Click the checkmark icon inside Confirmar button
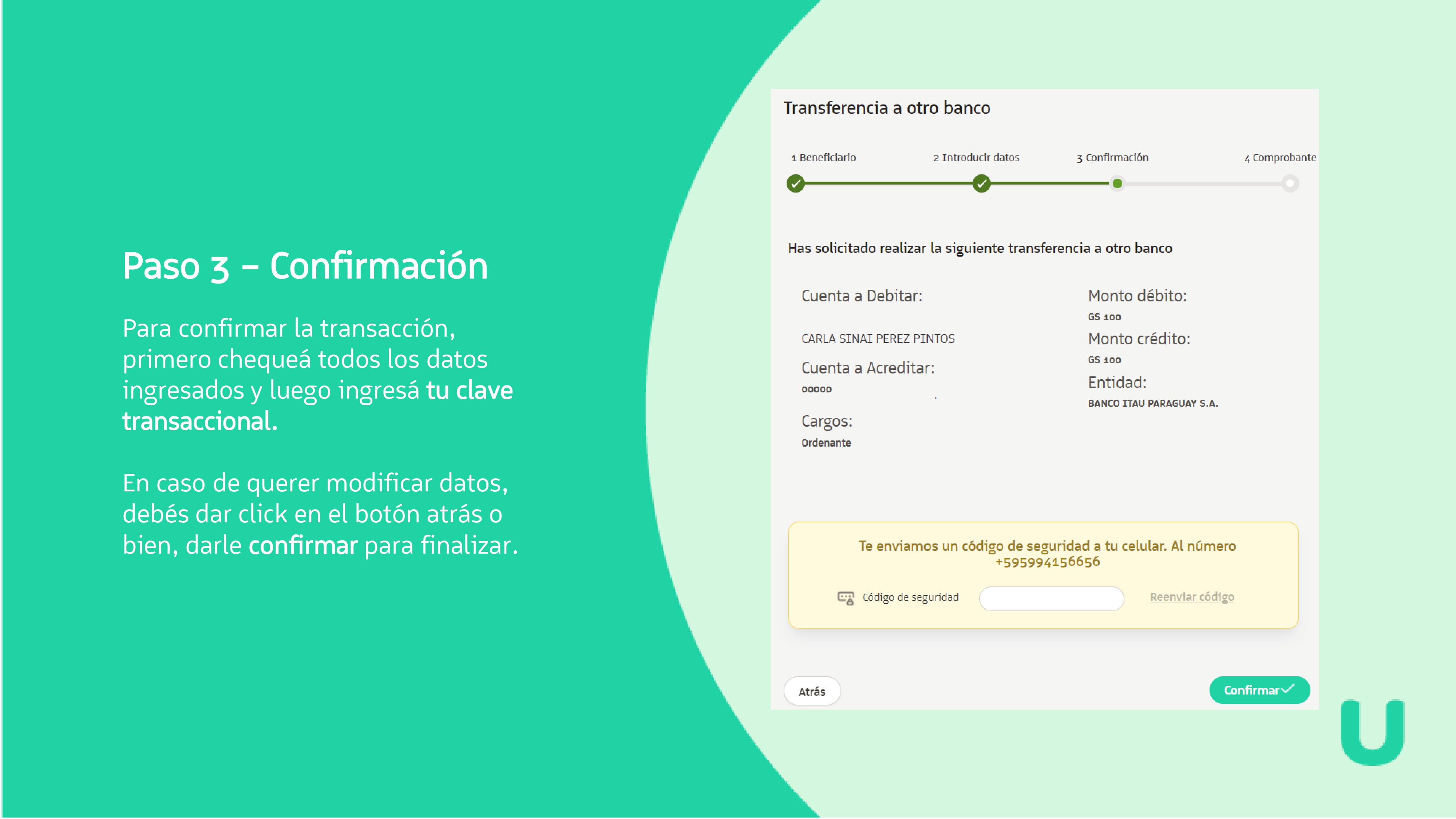This screenshot has height=819, width=1456. (x=1288, y=688)
